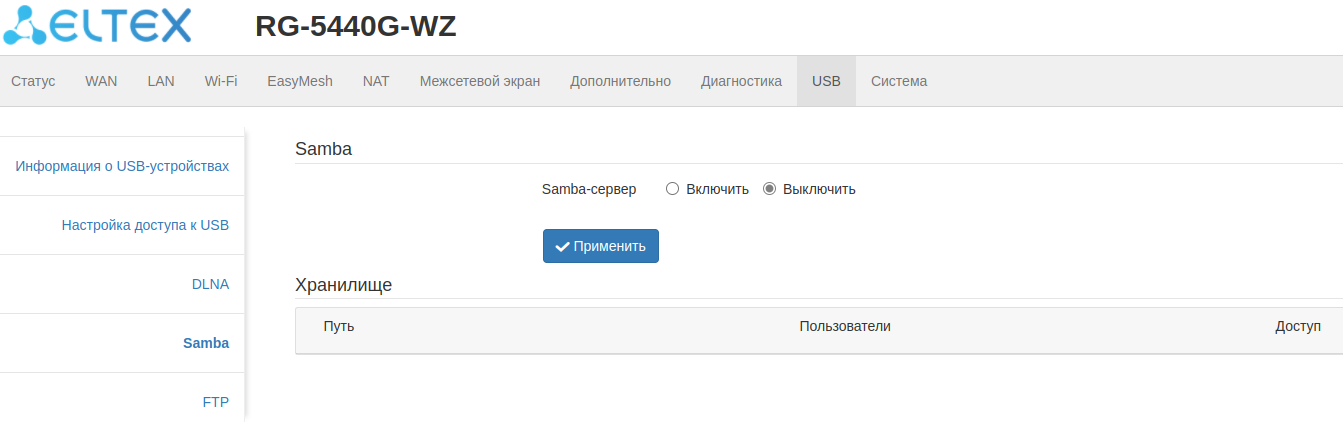Select the USB tab
Viewport: 1343px width, 431px height.
[x=826, y=81]
